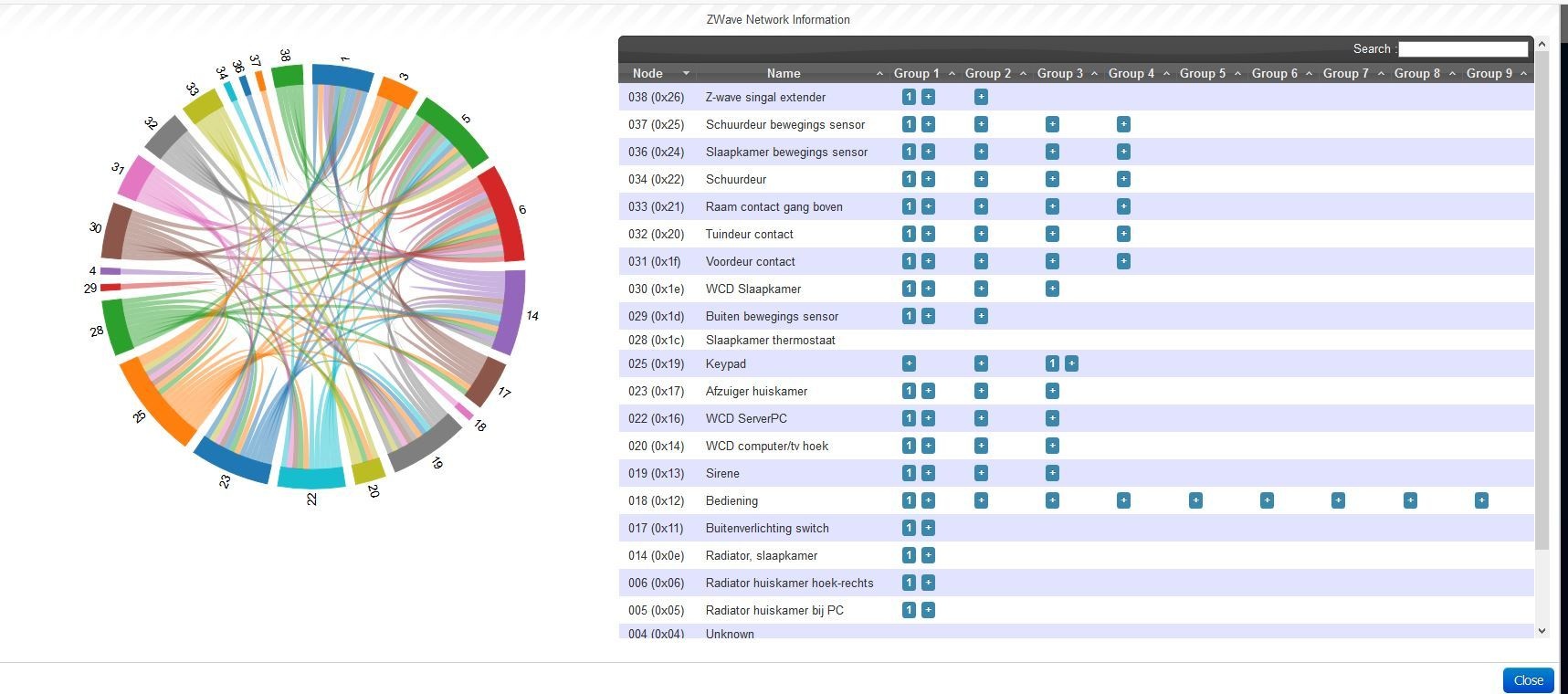1568x694 pixels.
Task: Click the Group 2 plus icon for Buiten bewegings sensor
Action: tap(981, 316)
